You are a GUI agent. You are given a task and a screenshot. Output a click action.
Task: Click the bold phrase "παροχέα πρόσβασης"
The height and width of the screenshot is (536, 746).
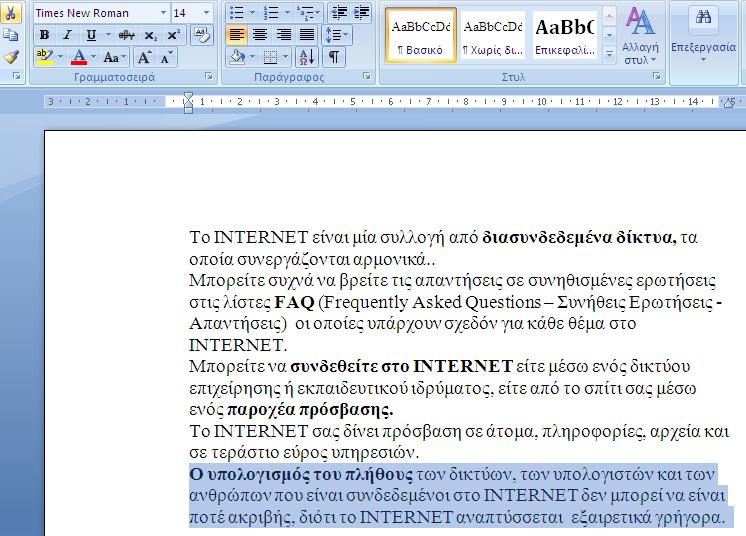pos(310,409)
